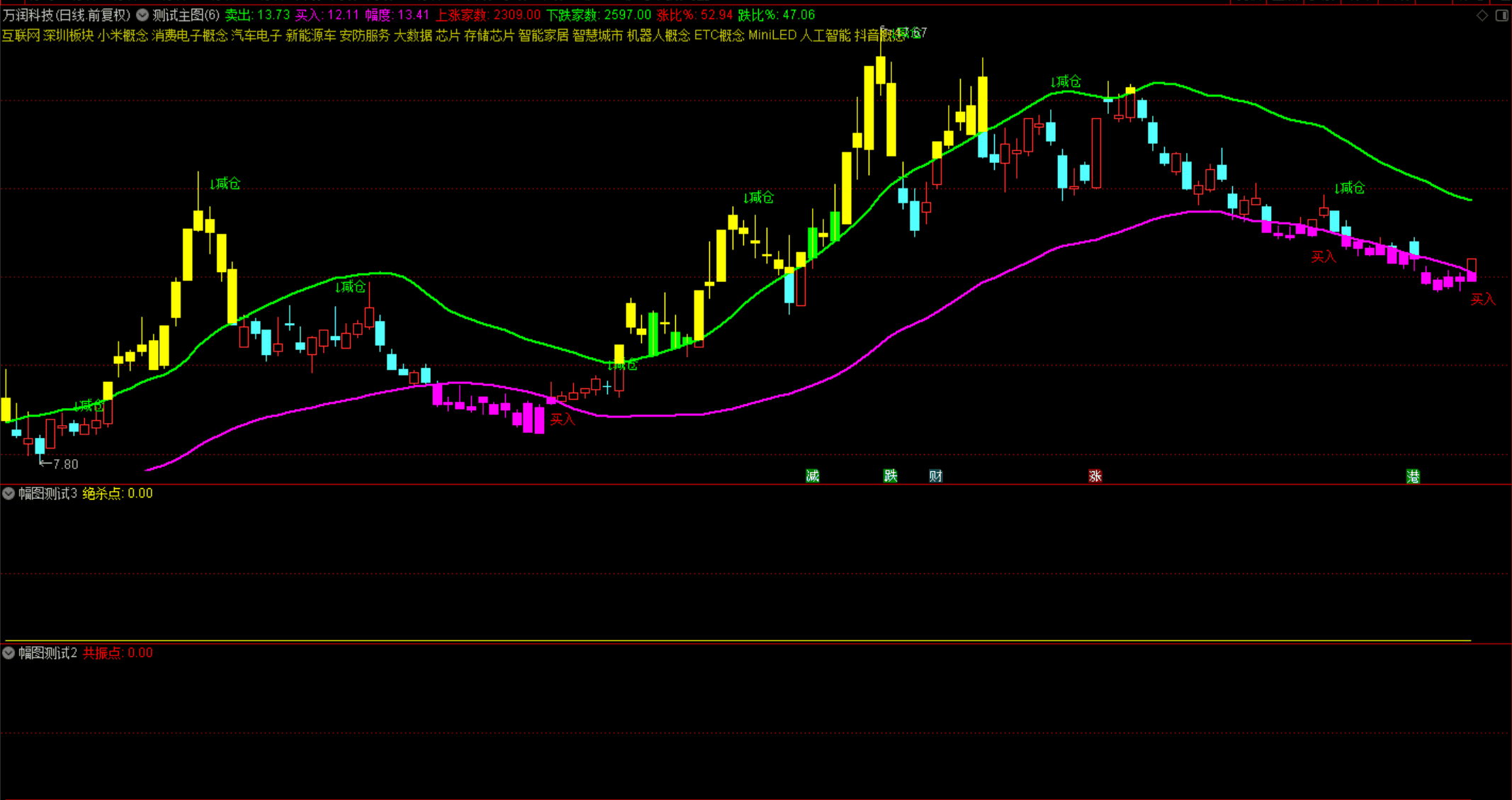The height and width of the screenshot is (800, 1512).
Task: Click the green 跌 event marker icon
Action: 891,476
